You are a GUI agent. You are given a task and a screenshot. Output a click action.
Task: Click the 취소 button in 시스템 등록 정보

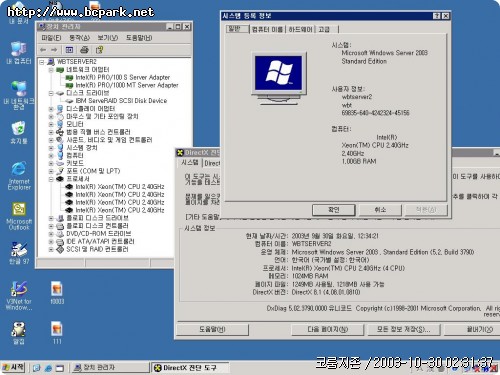pyautogui.click(x=380, y=210)
